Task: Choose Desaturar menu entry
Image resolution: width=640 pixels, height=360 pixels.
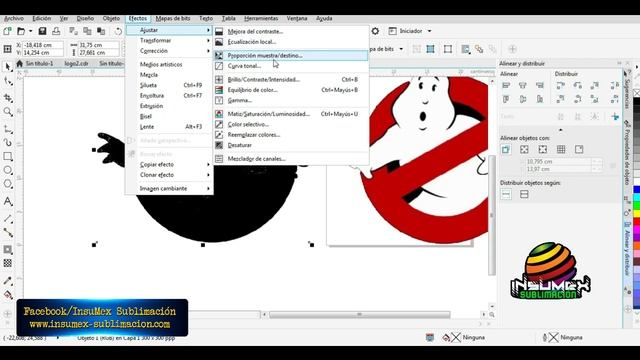Action: pyautogui.click(x=291, y=145)
